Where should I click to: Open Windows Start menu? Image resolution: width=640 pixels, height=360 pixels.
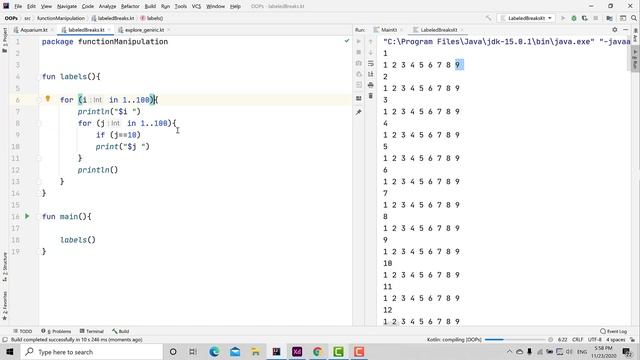(10, 352)
